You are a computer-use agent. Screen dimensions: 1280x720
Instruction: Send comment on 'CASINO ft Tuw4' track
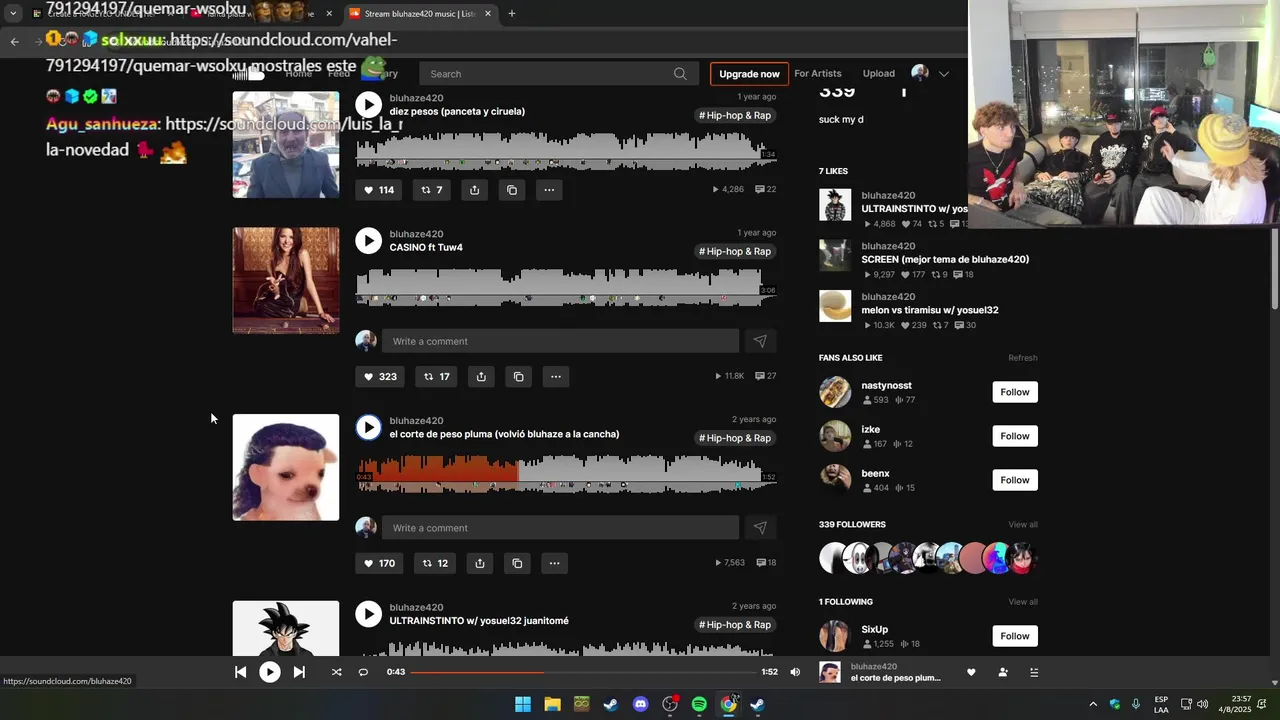tap(760, 341)
